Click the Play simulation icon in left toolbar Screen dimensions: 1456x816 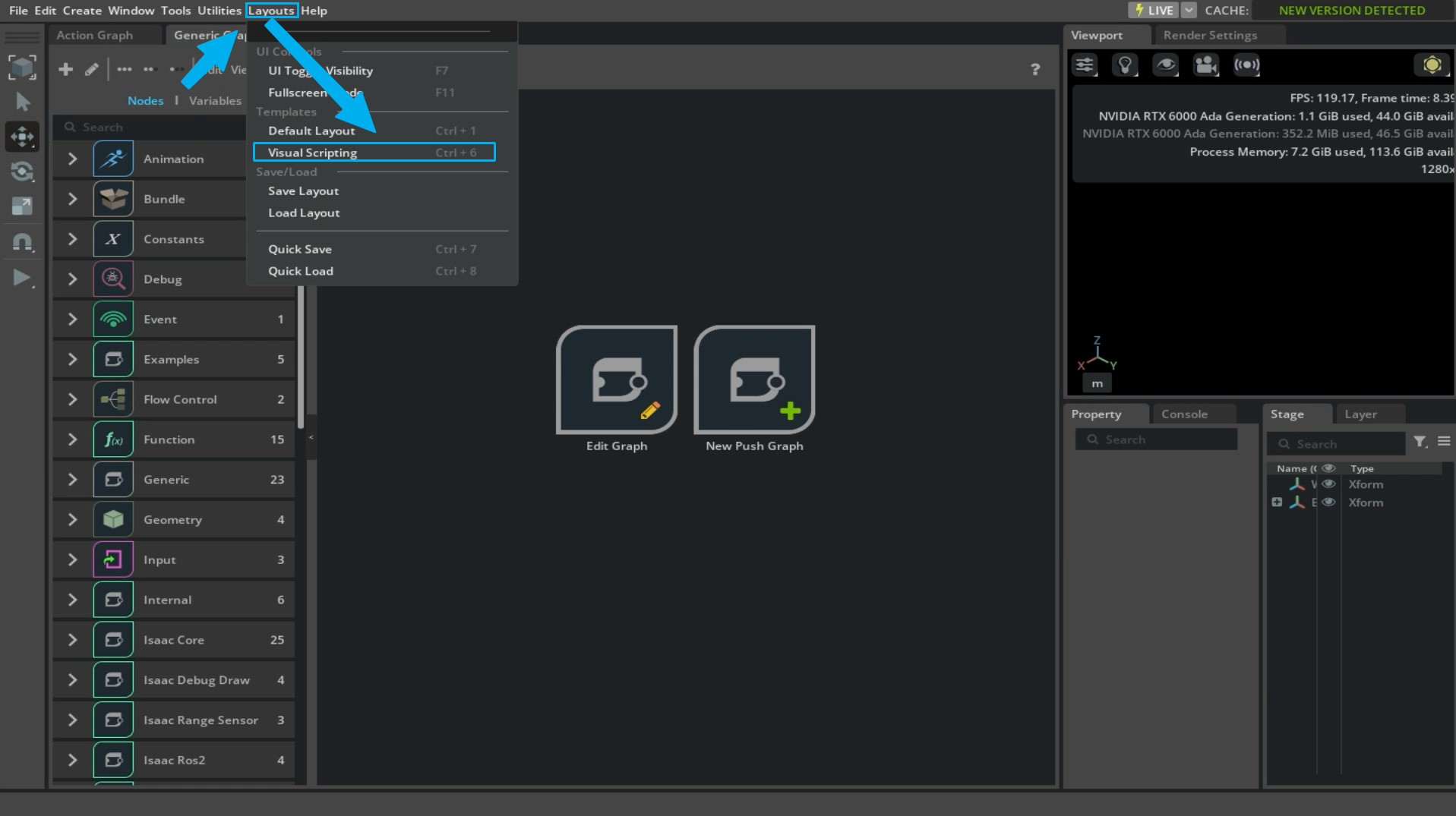coord(22,278)
